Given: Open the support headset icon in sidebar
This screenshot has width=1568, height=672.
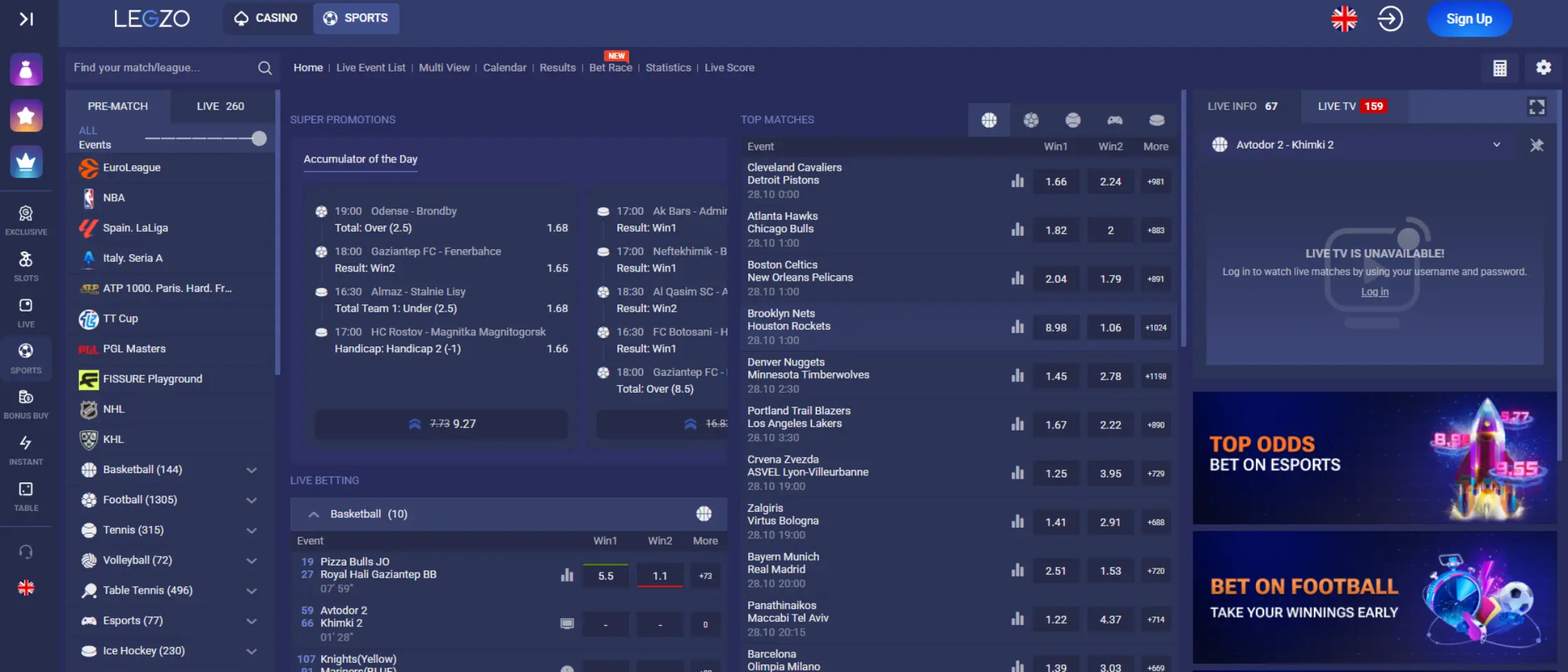Looking at the screenshot, I should (x=26, y=552).
